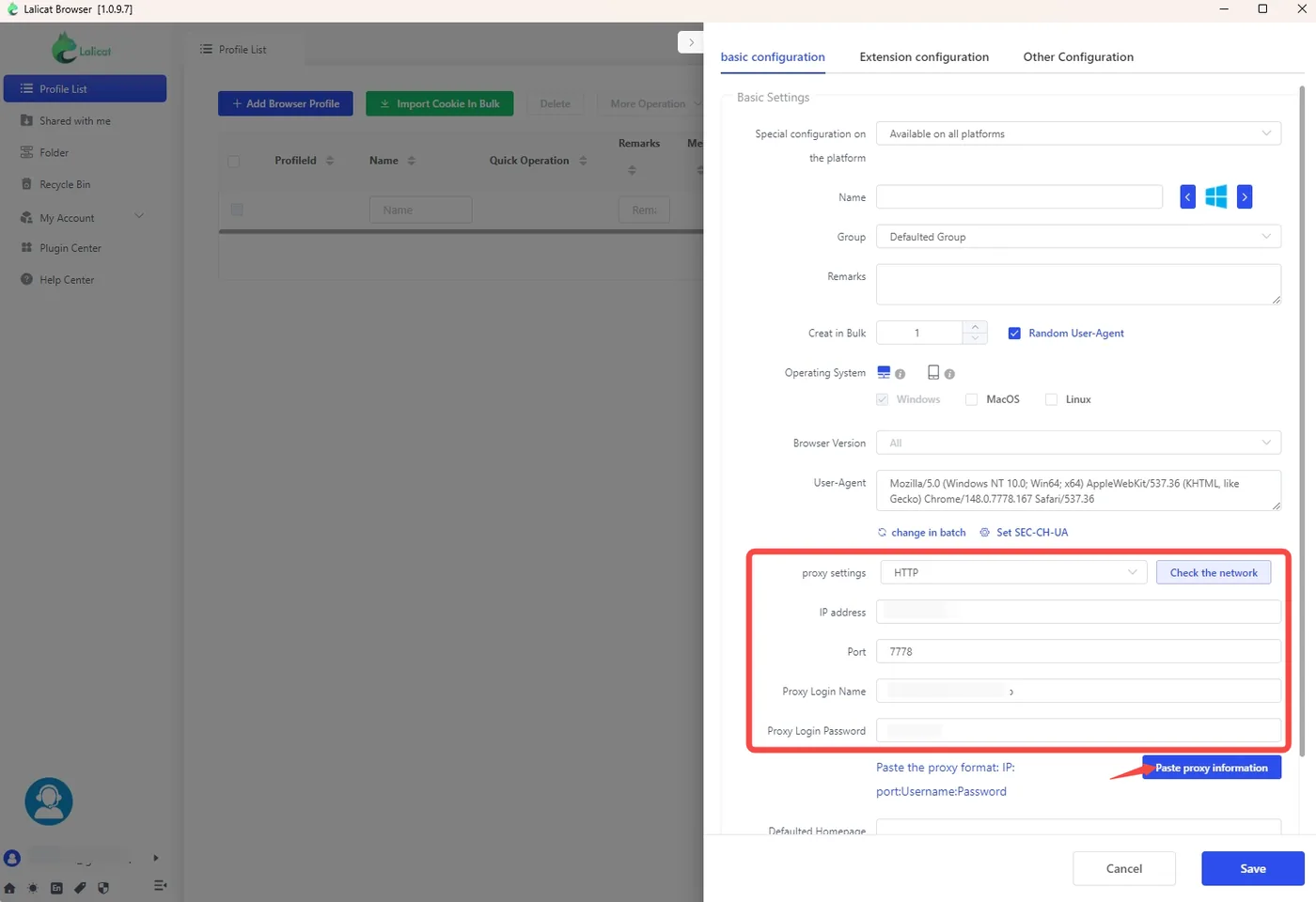The height and width of the screenshot is (902, 1316).
Task: Focus the profile Name input field
Action: click(x=1019, y=197)
